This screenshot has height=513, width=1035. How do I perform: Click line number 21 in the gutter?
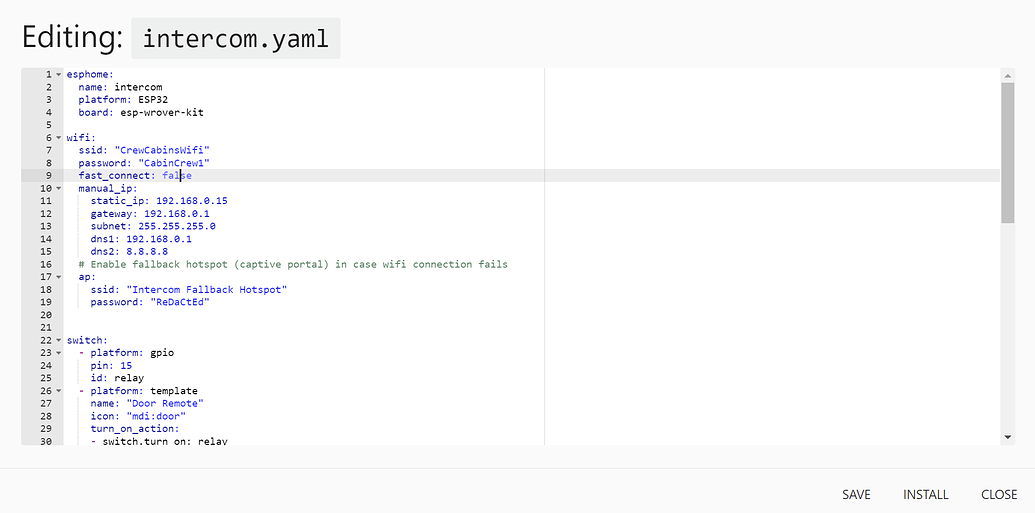(45, 327)
